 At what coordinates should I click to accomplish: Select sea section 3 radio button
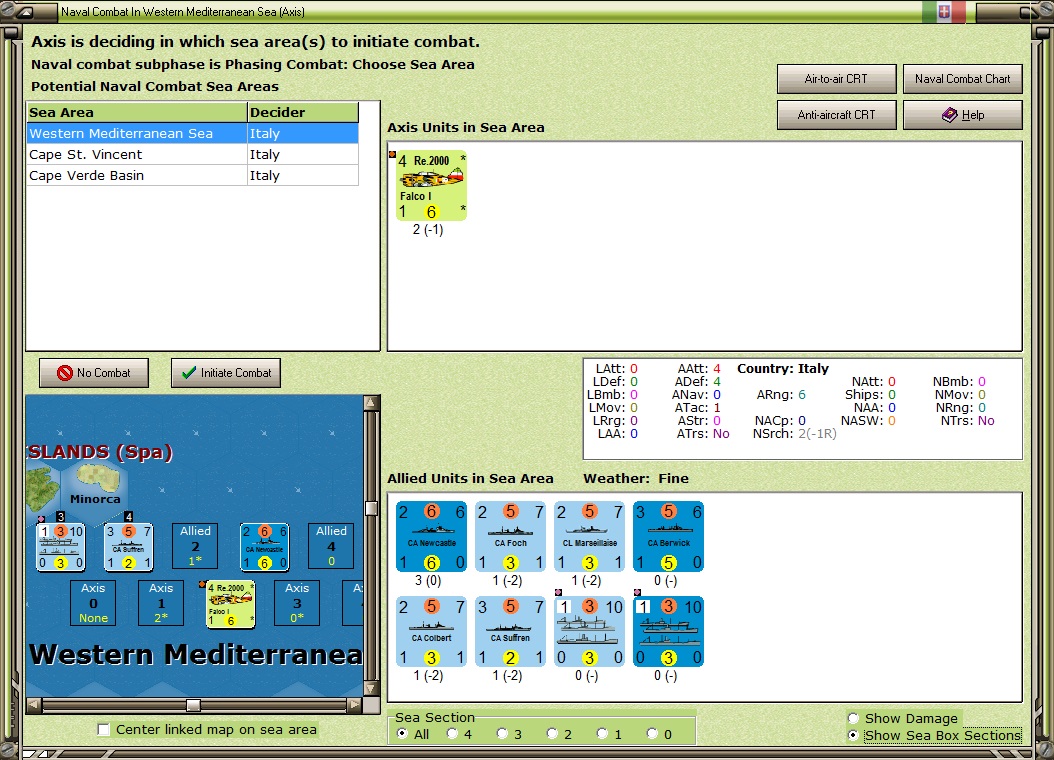pyautogui.click(x=502, y=734)
